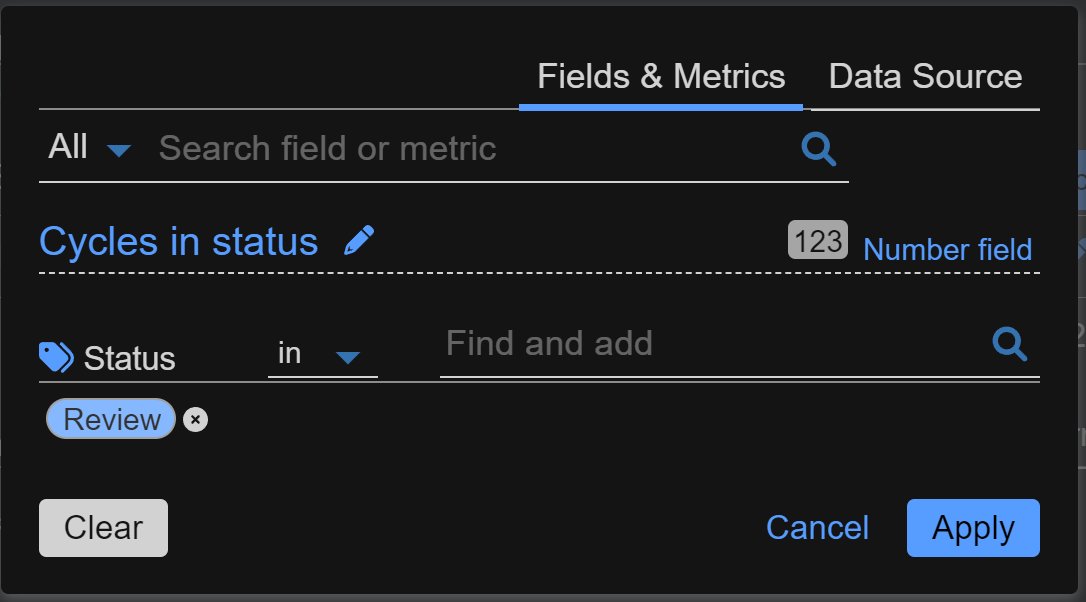
Task: Click the magnifier in 'Find and add'
Action: (x=1010, y=344)
